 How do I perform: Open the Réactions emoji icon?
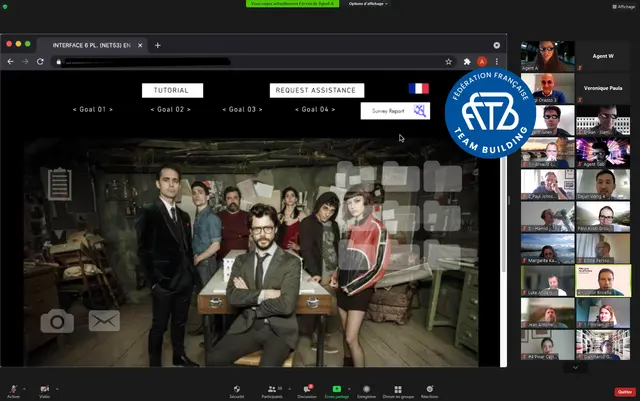[x=429, y=391]
